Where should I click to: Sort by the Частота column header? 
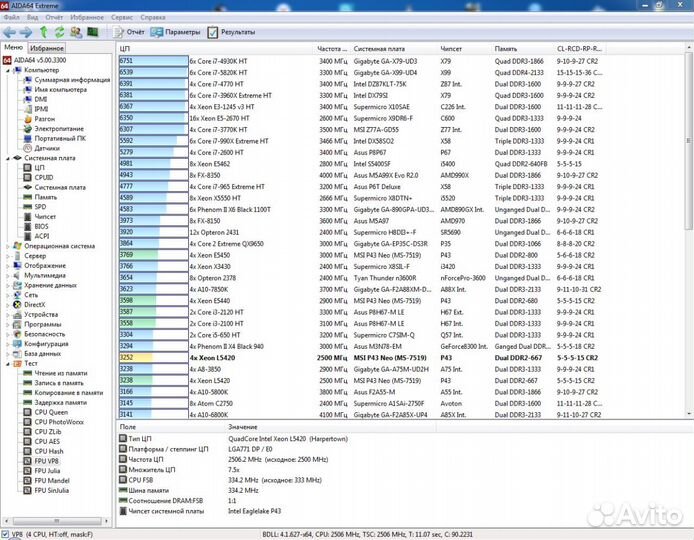[x=332, y=49]
